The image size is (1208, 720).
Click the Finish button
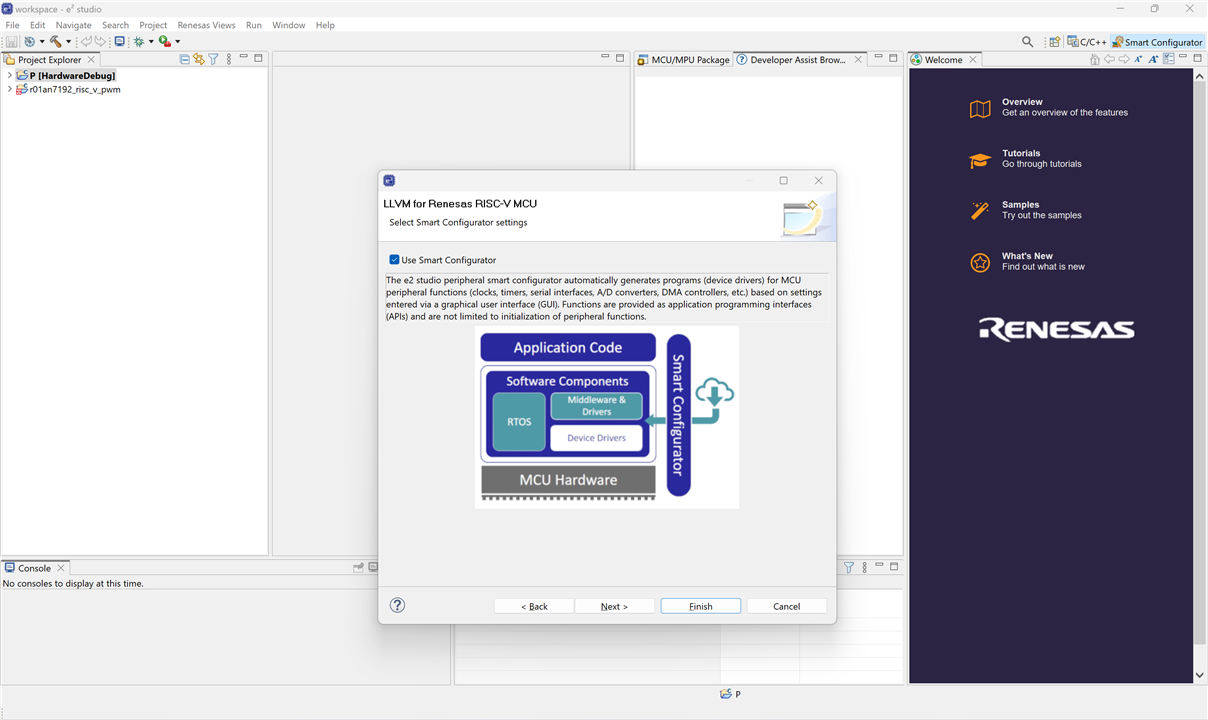tap(700, 606)
